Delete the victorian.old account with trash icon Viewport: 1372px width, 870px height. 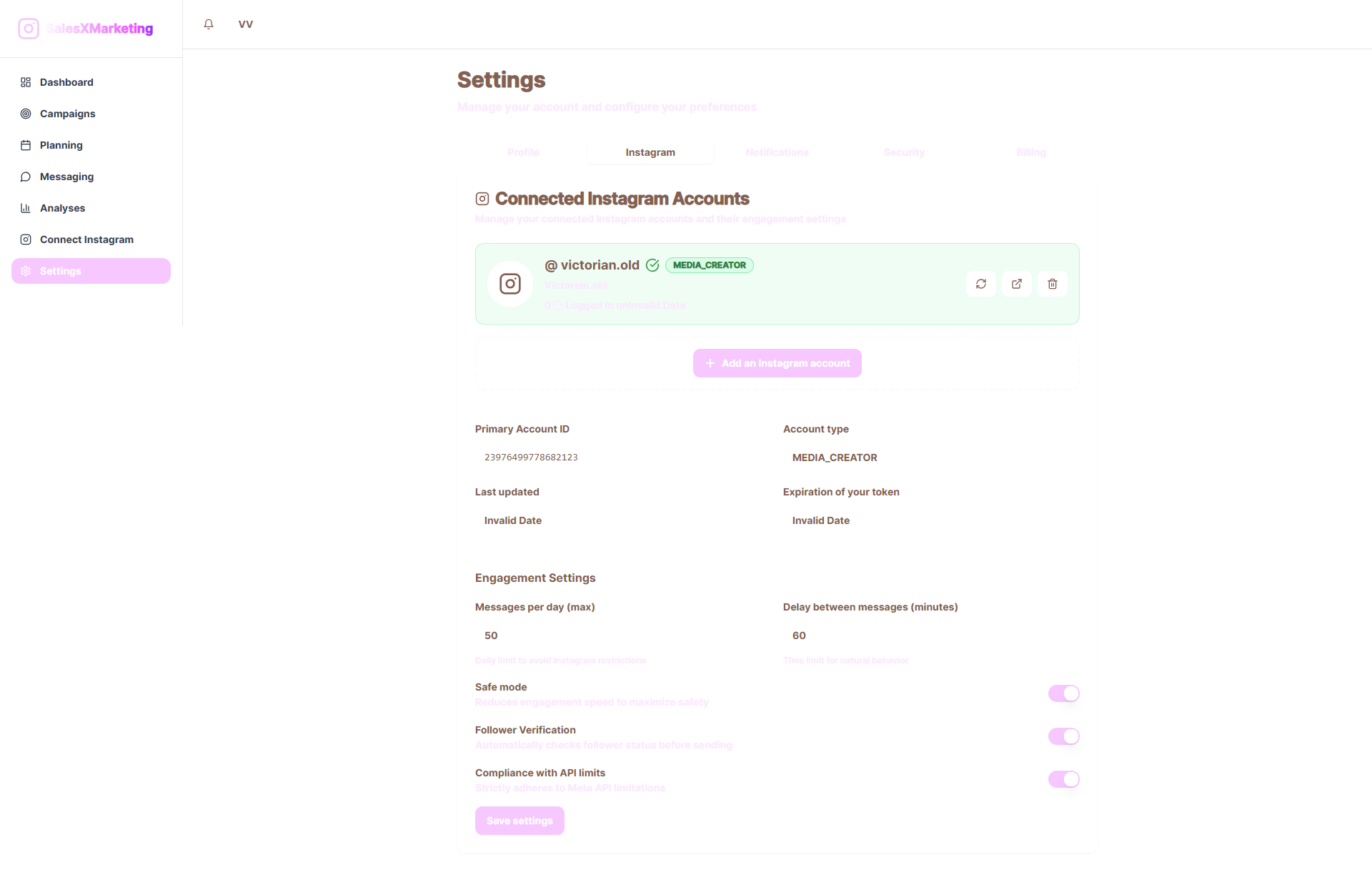coord(1053,284)
